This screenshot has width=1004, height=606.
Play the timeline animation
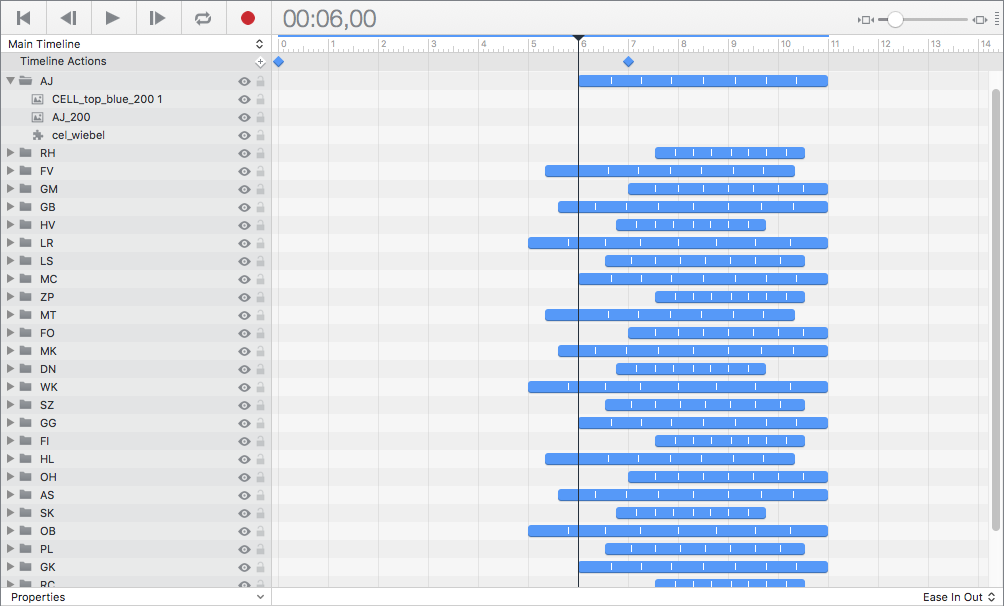pyautogui.click(x=113, y=18)
